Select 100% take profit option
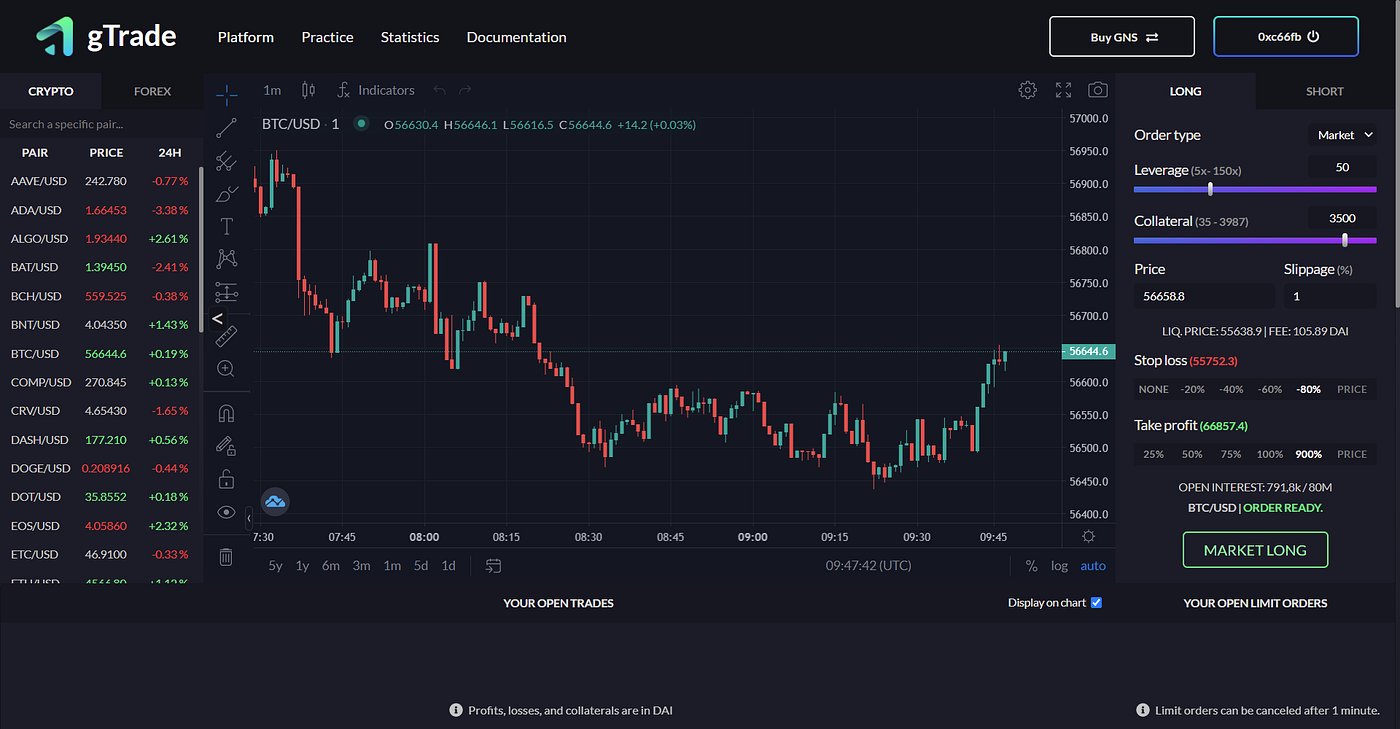Viewport: 1400px width, 729px height. [x=1270, y=454]
